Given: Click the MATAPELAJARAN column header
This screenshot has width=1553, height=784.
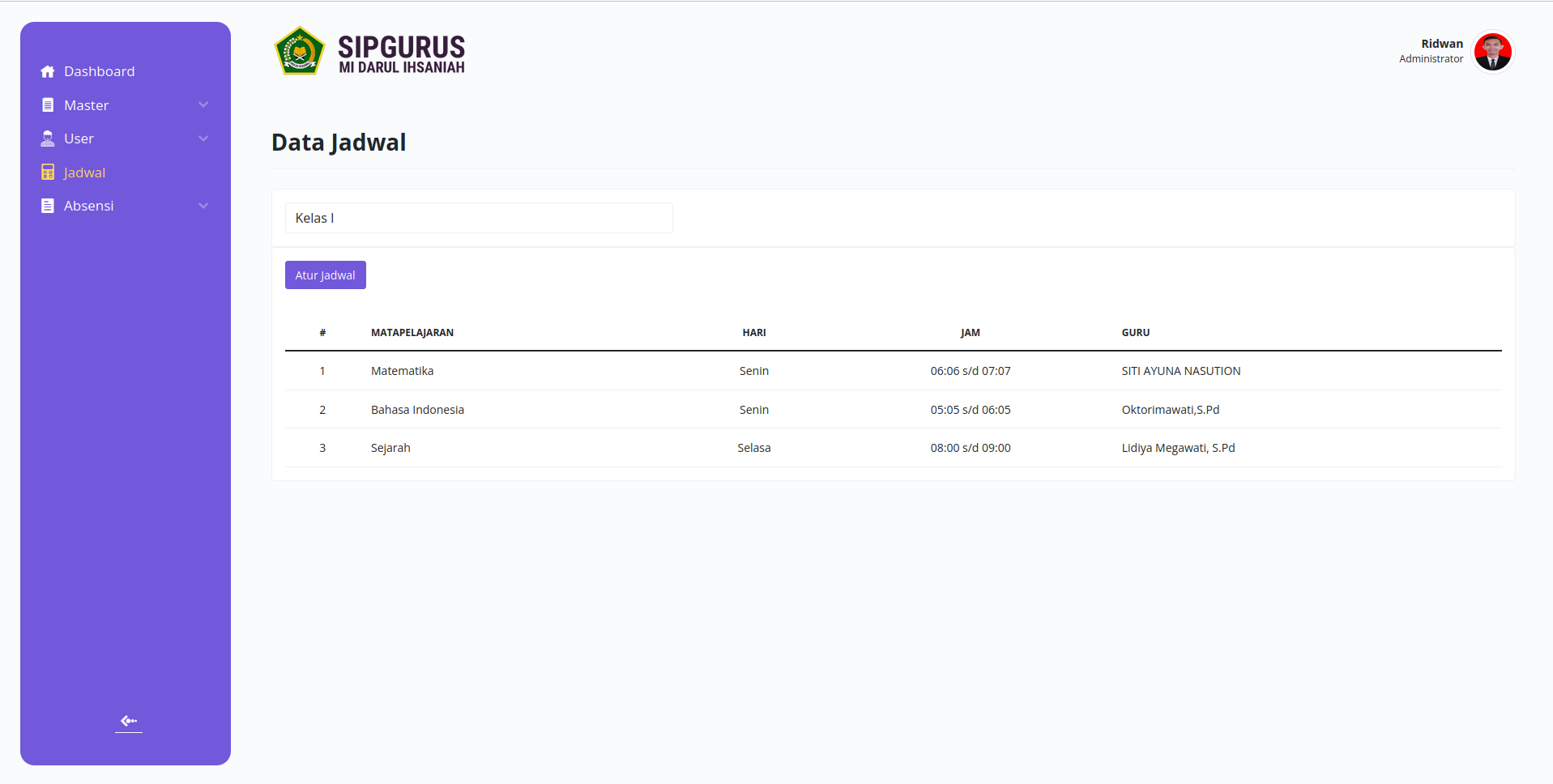Looking at the screenshot, I should pos(412,333).
